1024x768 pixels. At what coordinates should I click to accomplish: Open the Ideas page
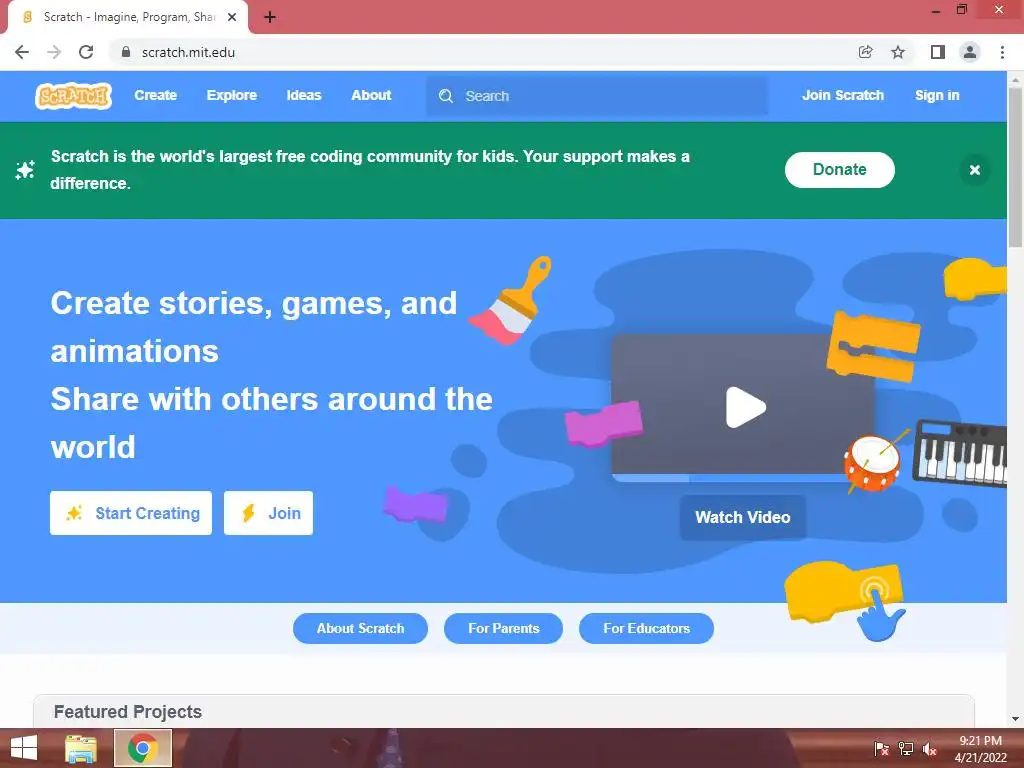coord(304,95)
